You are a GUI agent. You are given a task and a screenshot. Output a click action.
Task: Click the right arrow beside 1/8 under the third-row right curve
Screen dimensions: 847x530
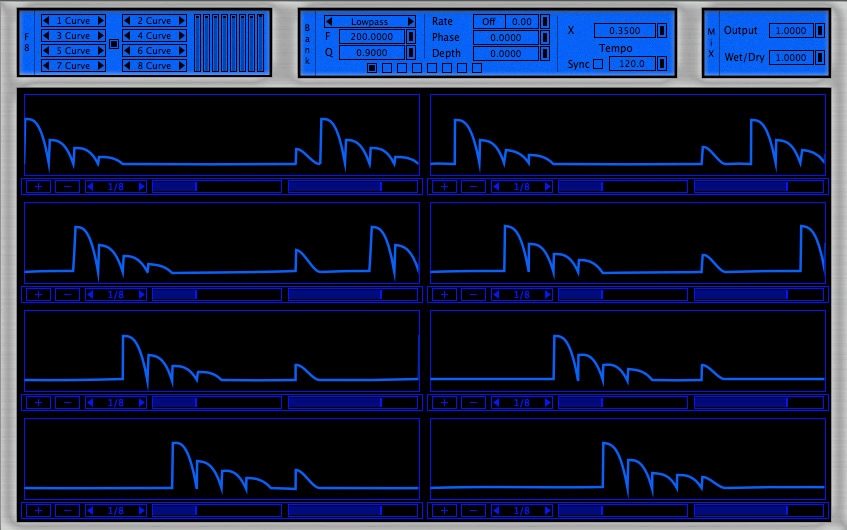pos(548,403)
